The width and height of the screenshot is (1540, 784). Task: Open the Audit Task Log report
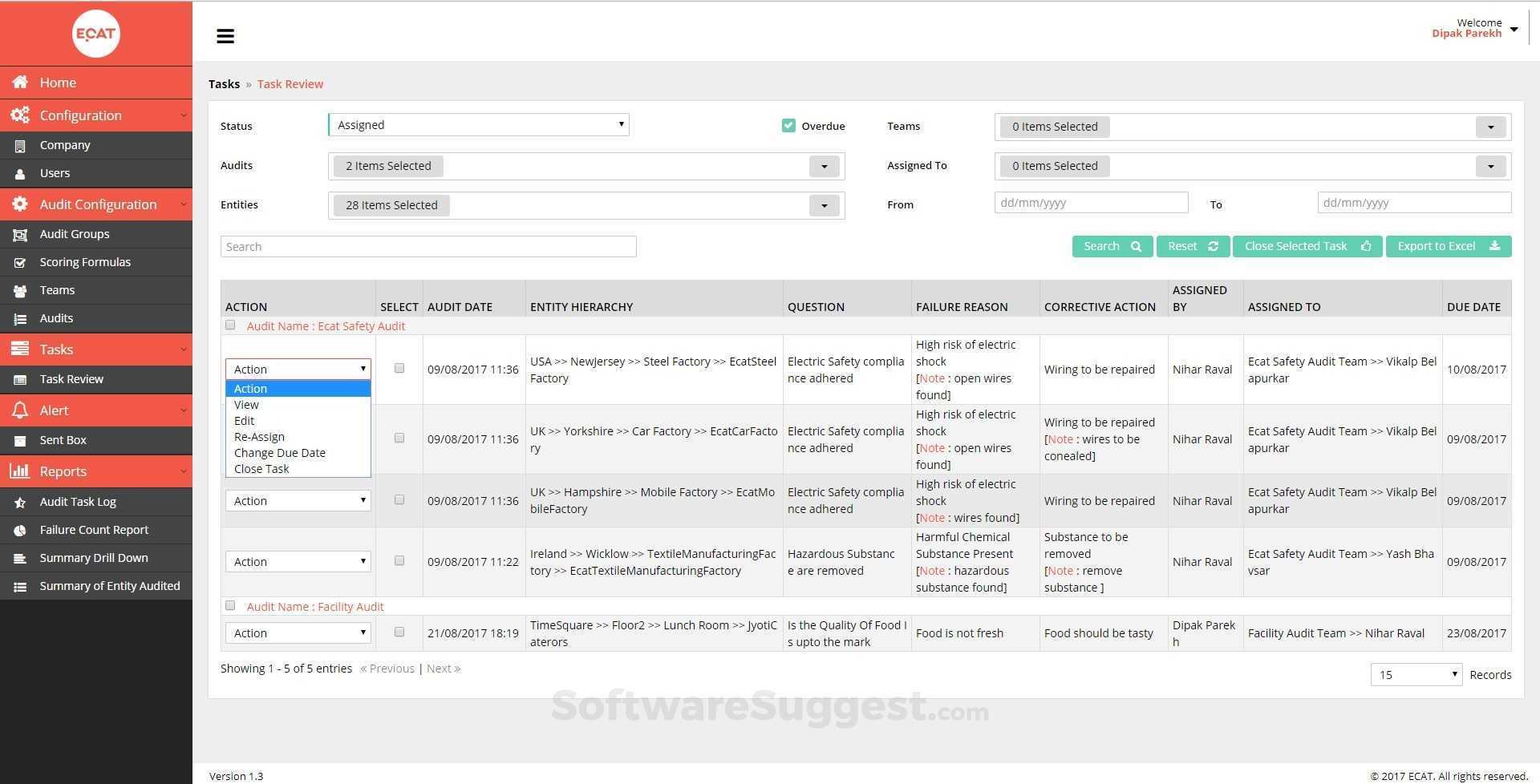pos(77,501)
